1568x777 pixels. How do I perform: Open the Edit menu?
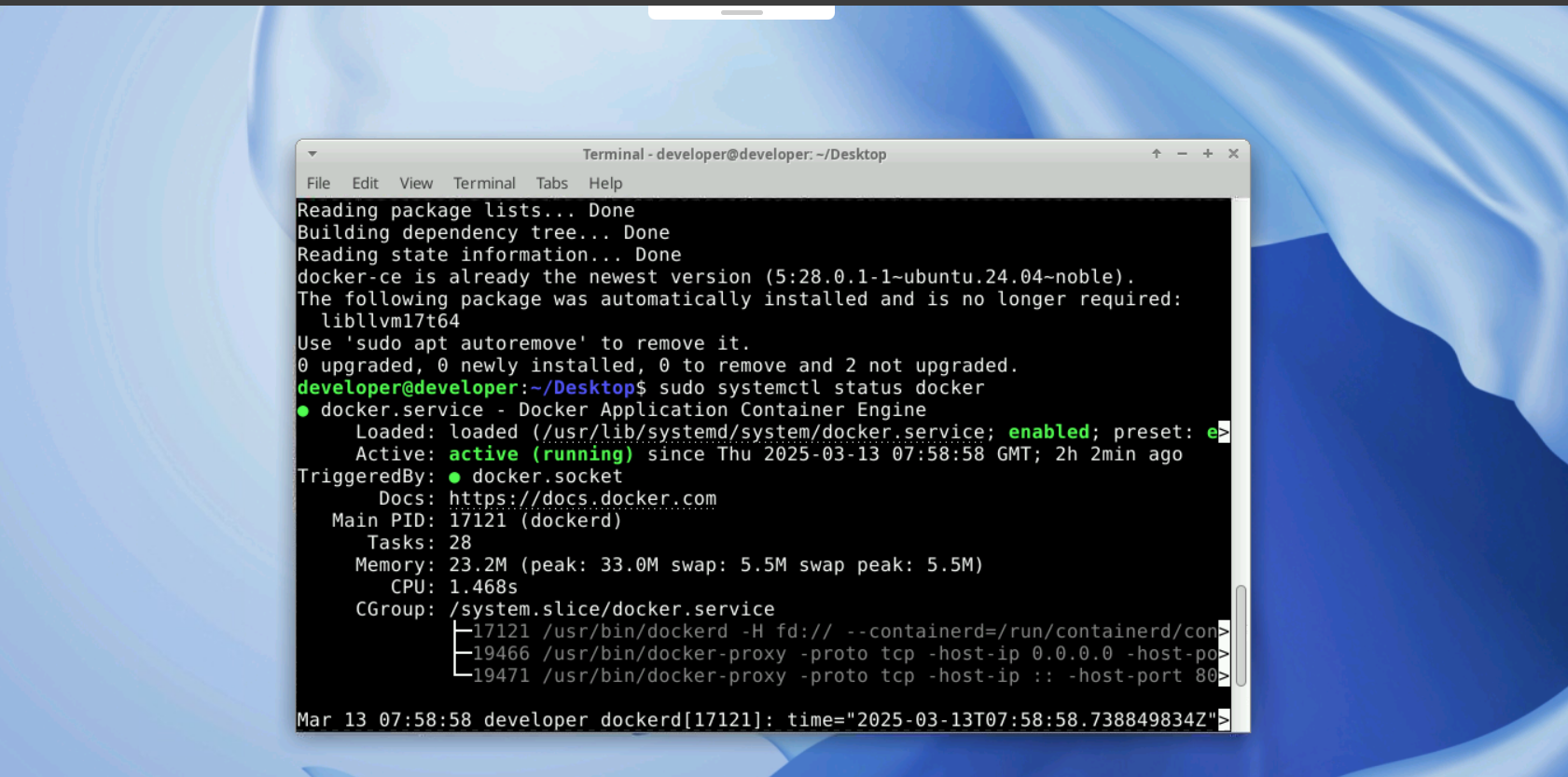(x=365, y=183)
